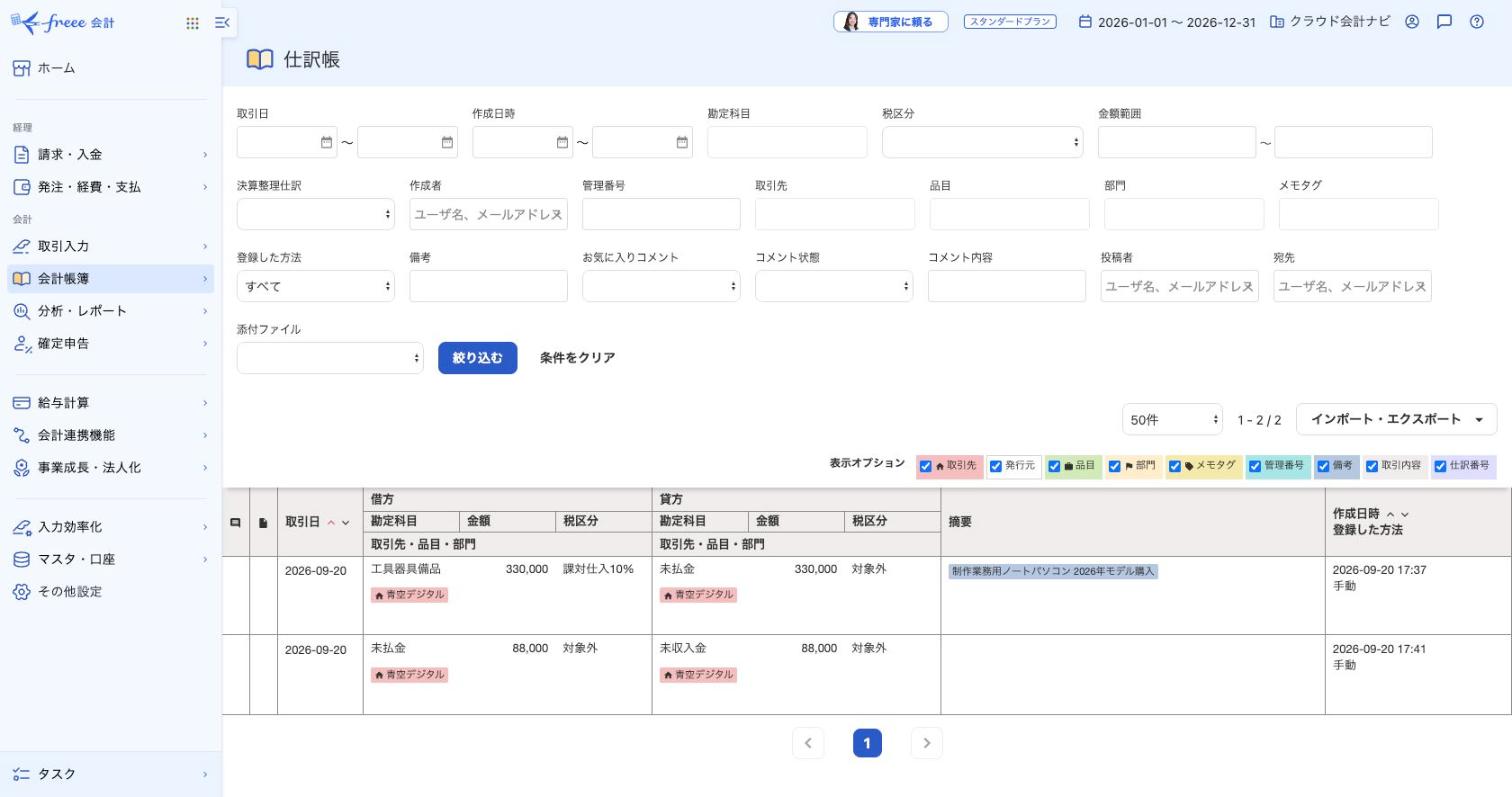Toggle the 仕訳番号 display option checkbox
1512x797 pixels.
click(1440, 466)
